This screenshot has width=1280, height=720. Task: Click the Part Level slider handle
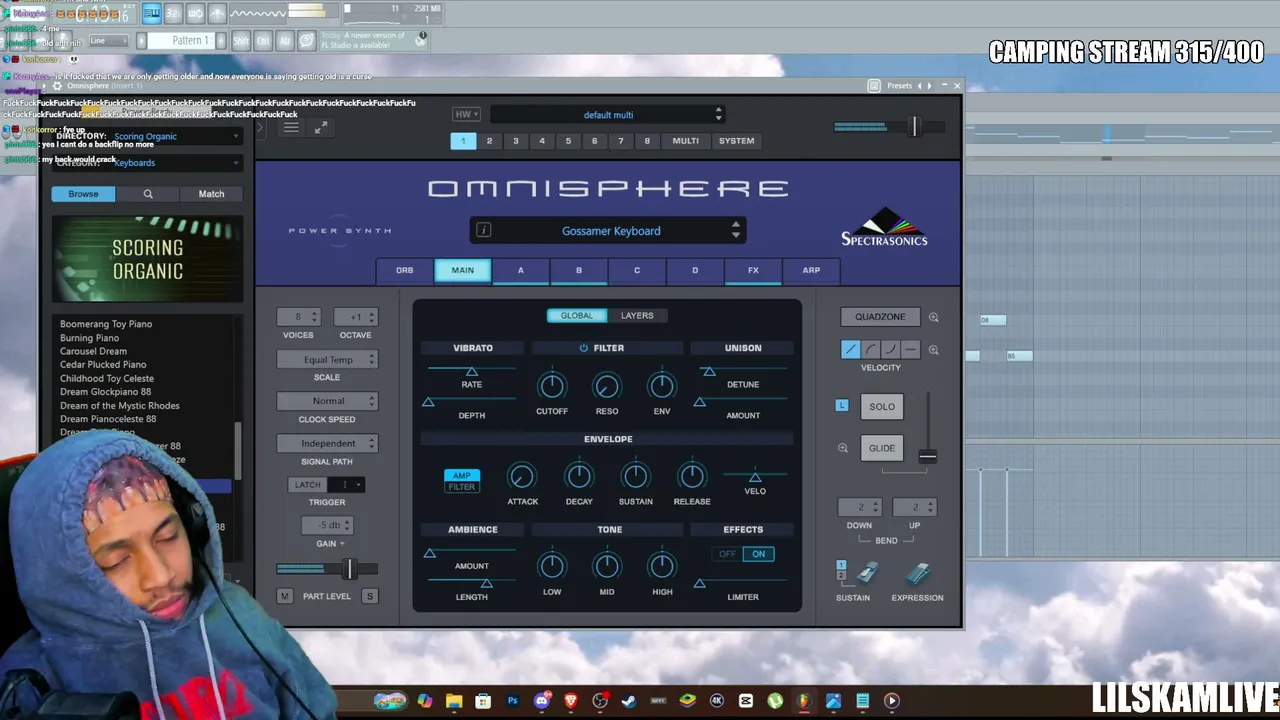pyautogui.click(x=349, y=569)
